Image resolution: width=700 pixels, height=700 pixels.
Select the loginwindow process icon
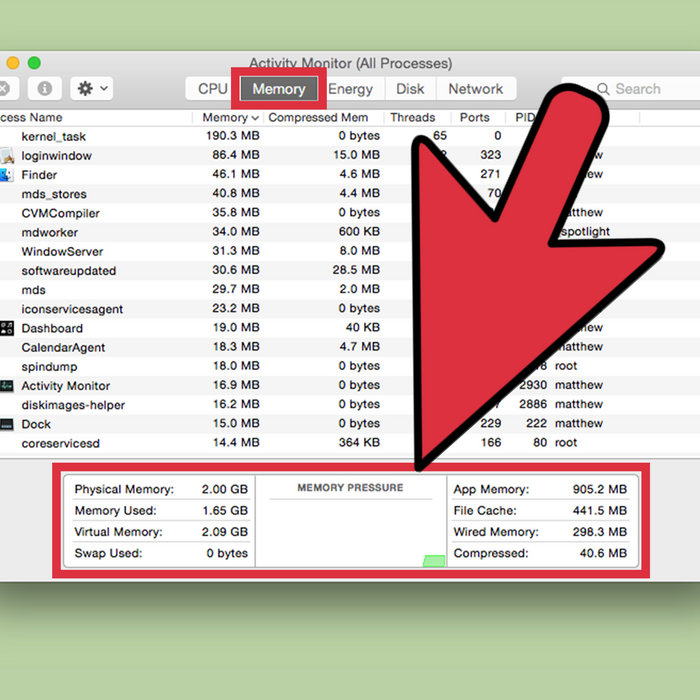pyautogui.click(x=6, y=155)
